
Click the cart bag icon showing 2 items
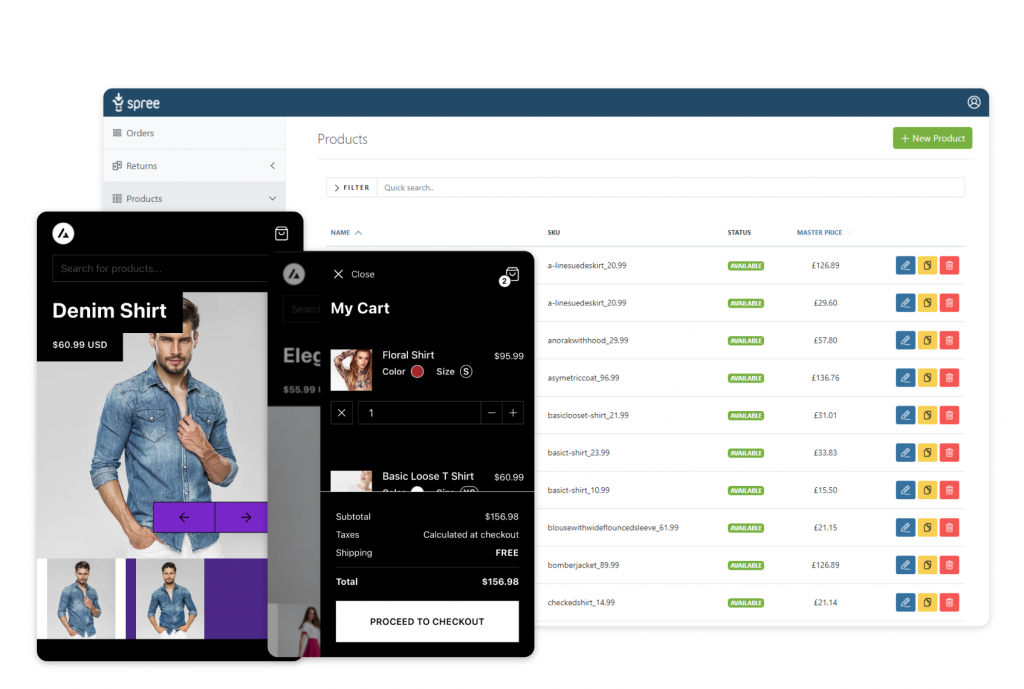510,276
